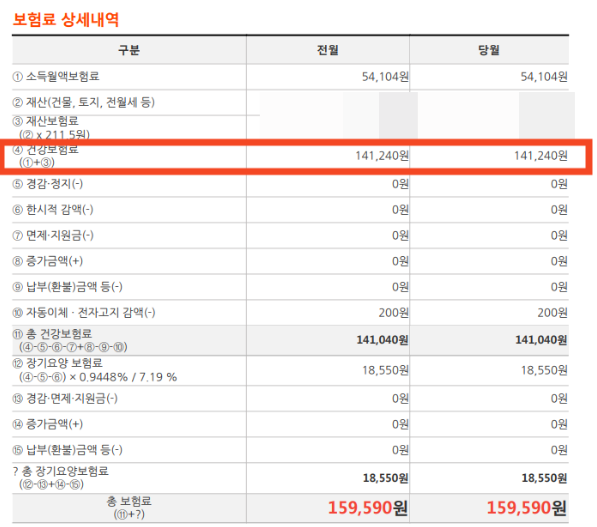Viewport: 597px width, 527px height.
Task: Select the 전월 column header
Action: (x=328, y=50)
